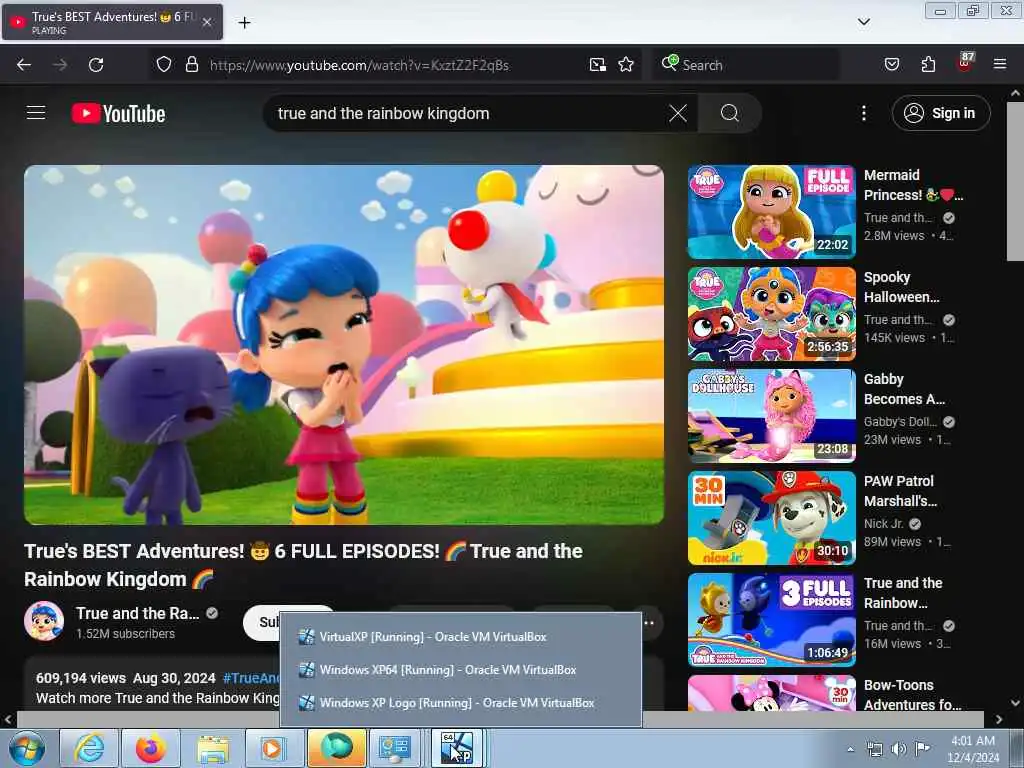Screen dimensions: 1024x768
Task: Launch Internet Explorer from the taskbar
Action: (89, 748)
